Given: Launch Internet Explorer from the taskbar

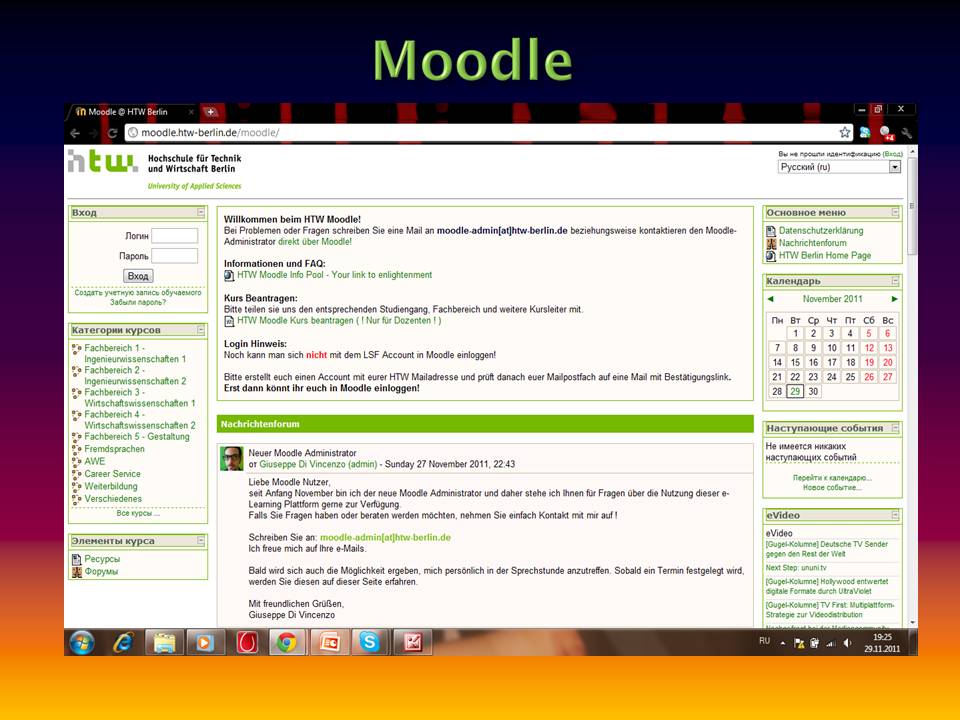Looking at the screenshot, I should (123, 642).
